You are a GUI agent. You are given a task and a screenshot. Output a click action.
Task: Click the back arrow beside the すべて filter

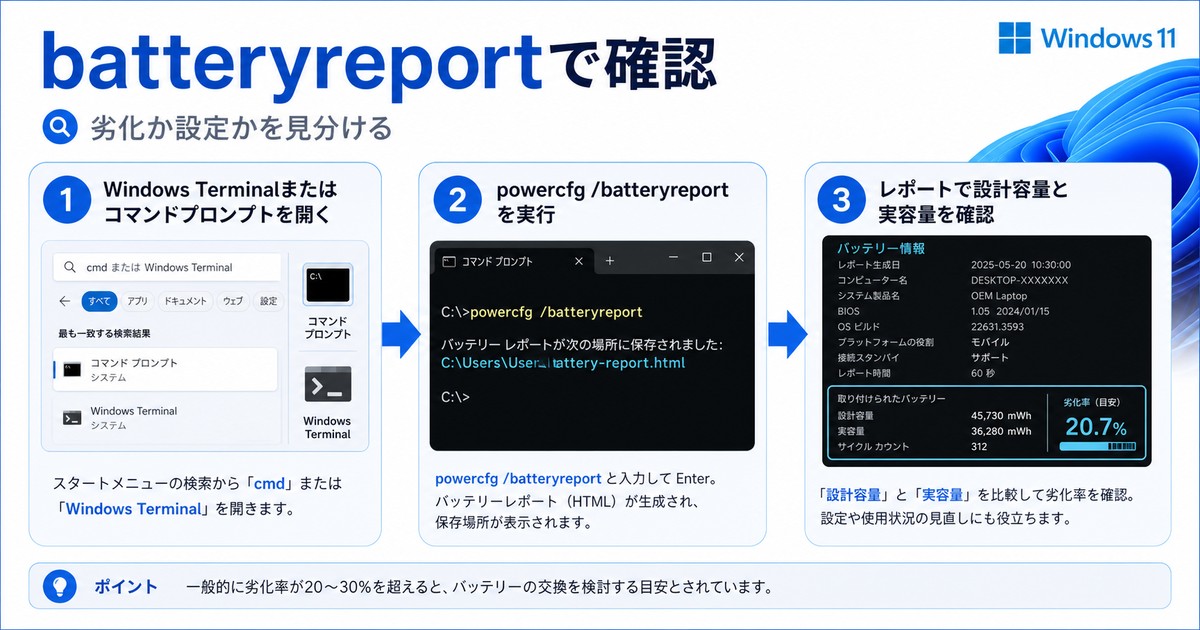tap(65, 301)
